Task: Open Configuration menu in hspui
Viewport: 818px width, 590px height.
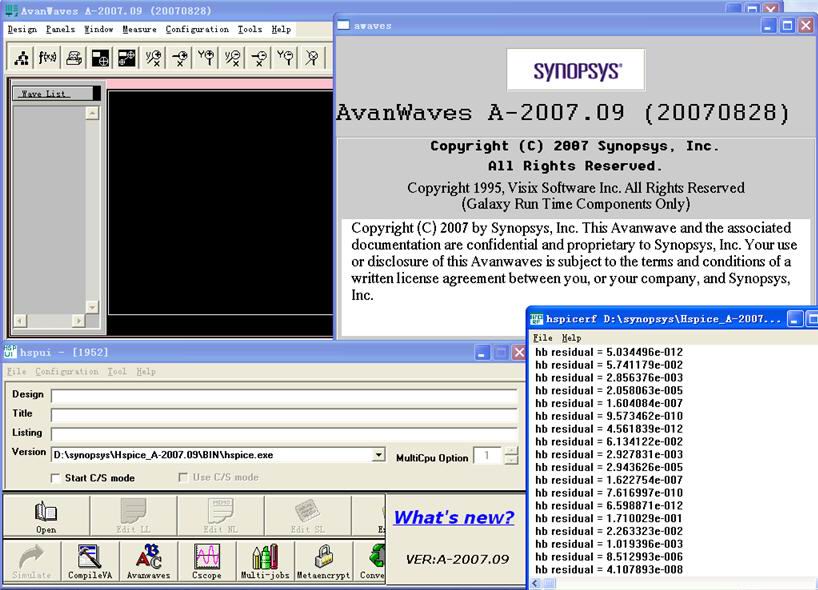Action: pos(67,371)
